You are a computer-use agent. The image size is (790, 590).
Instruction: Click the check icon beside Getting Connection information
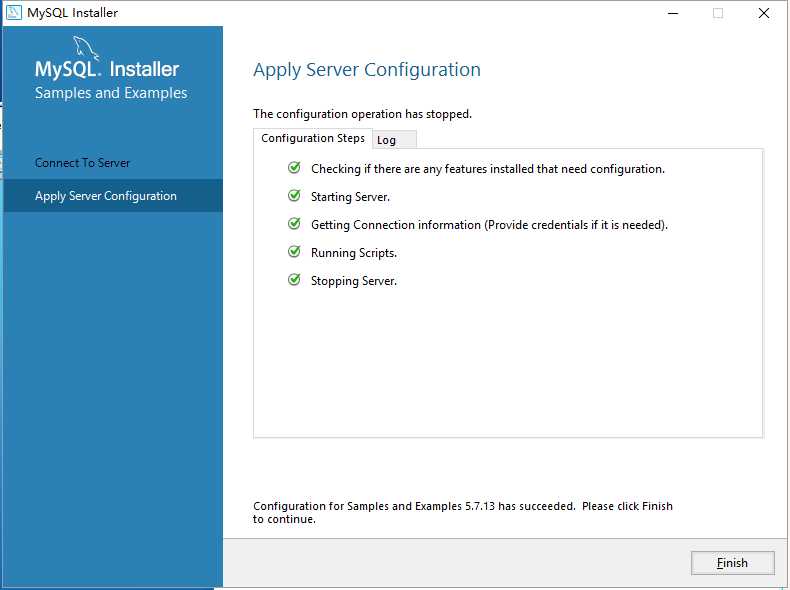[x=294, y=223]
